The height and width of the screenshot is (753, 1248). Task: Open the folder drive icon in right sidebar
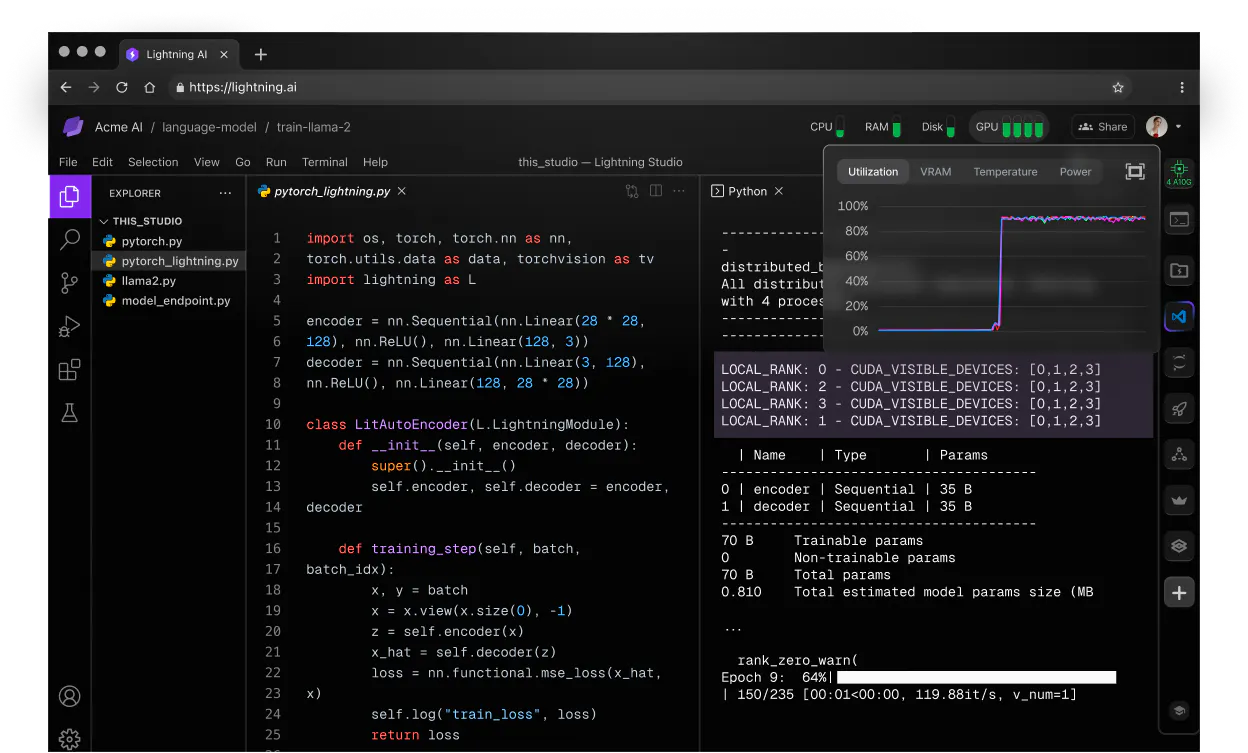tap(1179, 270)
